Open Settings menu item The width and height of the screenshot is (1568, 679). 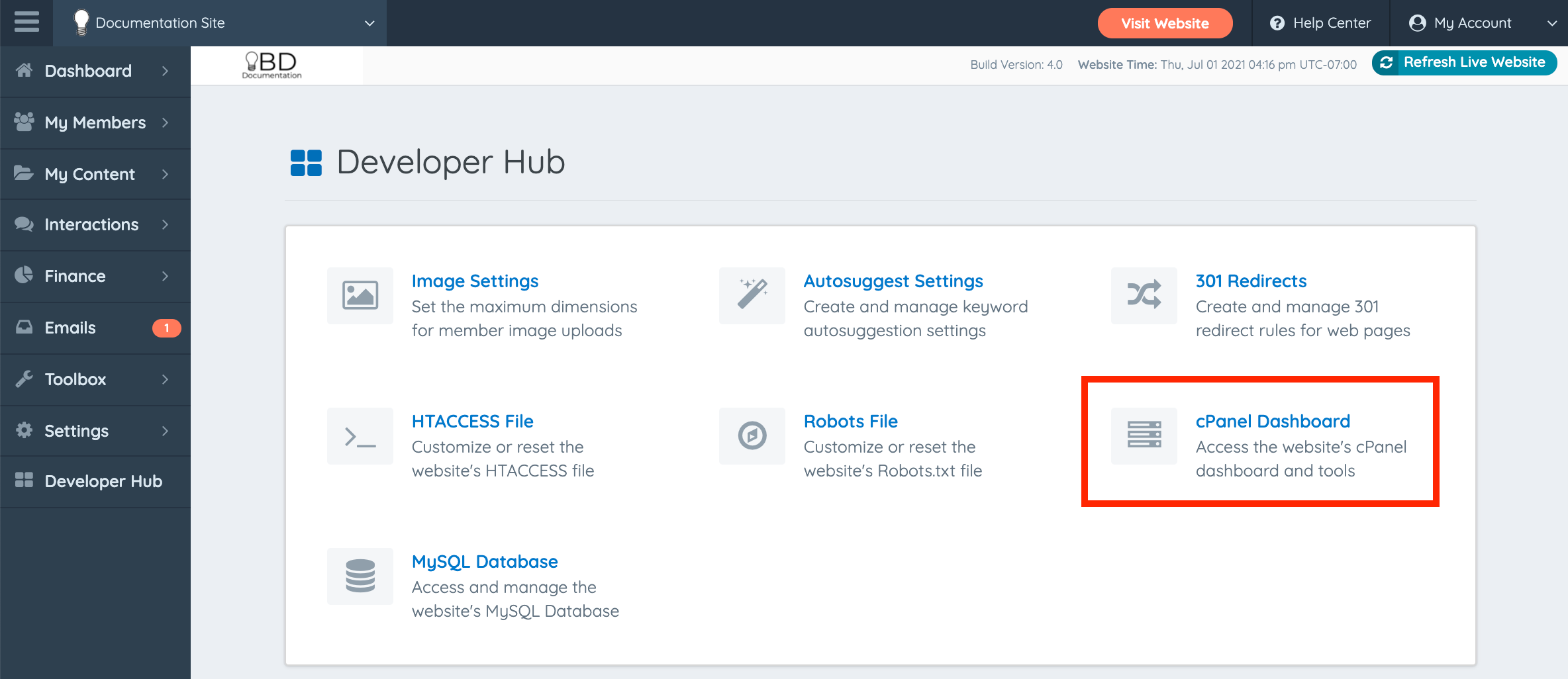point(95,431)
